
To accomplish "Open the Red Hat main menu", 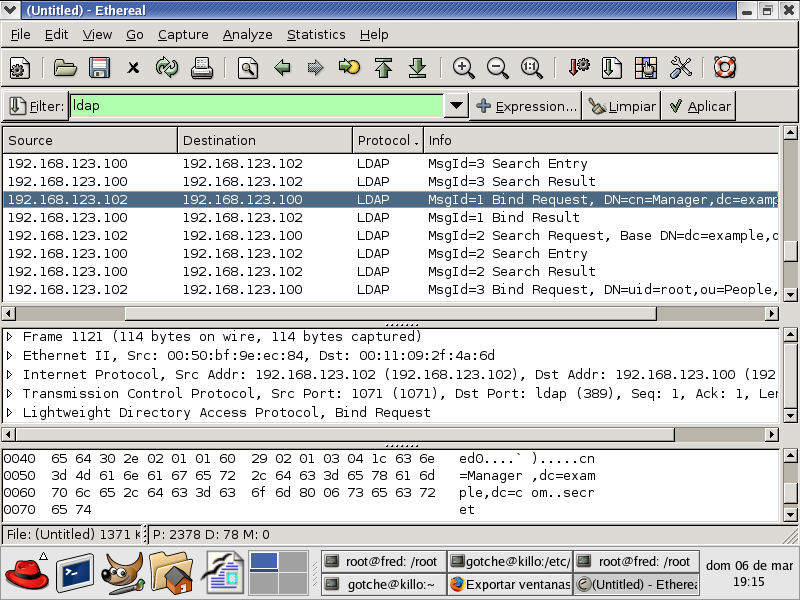I will pyautogui.click(x=27, y=573).
